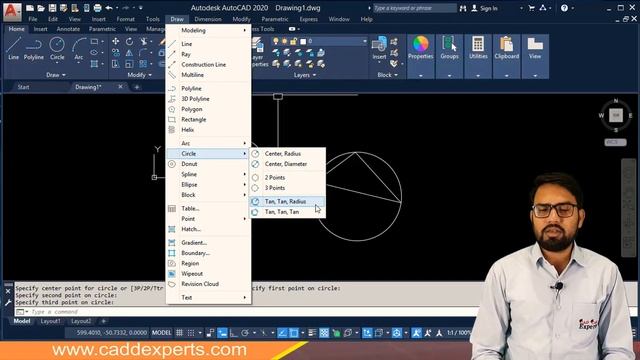Expand the Text submenu in the Draw menu
The height and width of the screenshot is (360, 640).
point(208,298)
